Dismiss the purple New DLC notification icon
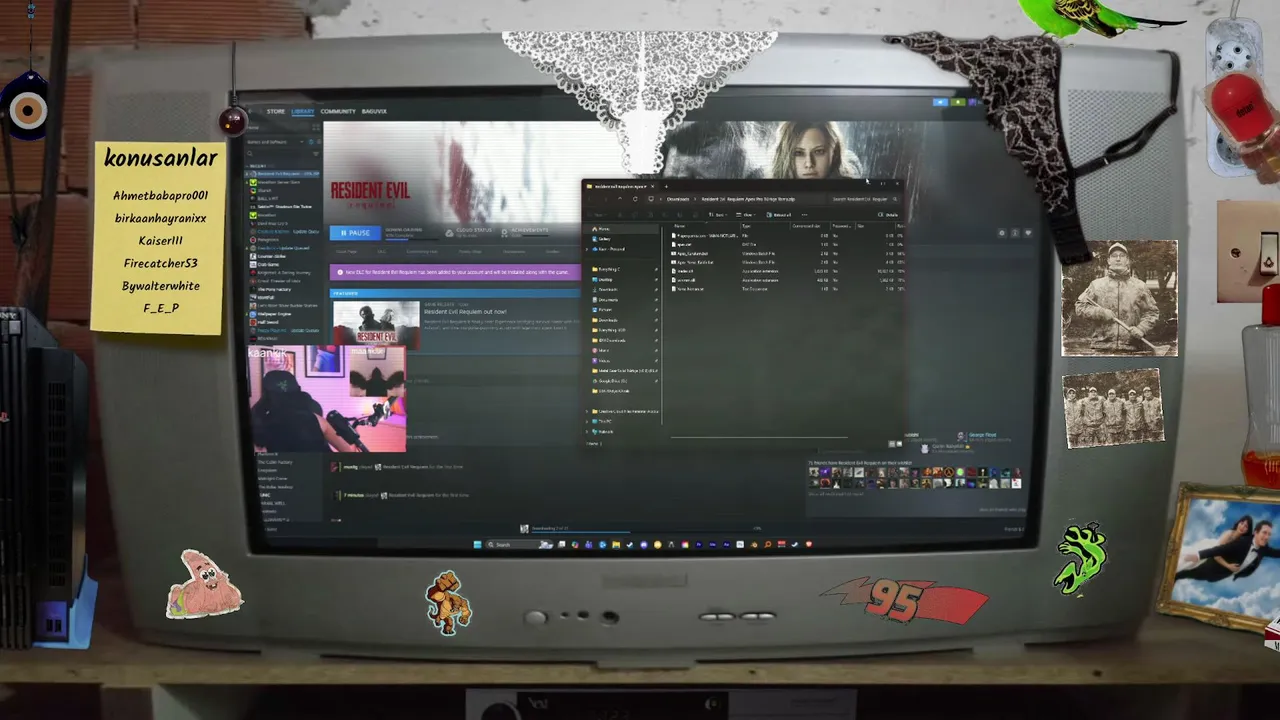 [x=340, y=272]
